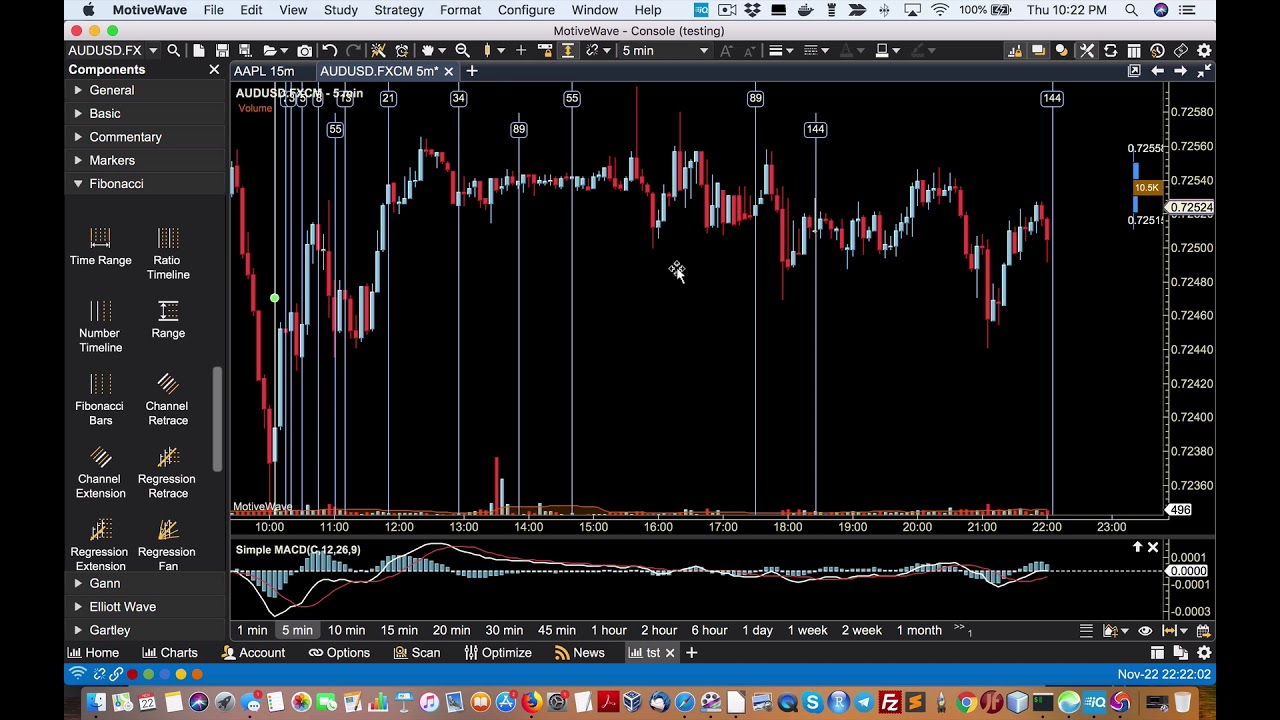1280x720 pixels.
Task: Select the Number Timeline component
Action: click(x=100, y=326)
